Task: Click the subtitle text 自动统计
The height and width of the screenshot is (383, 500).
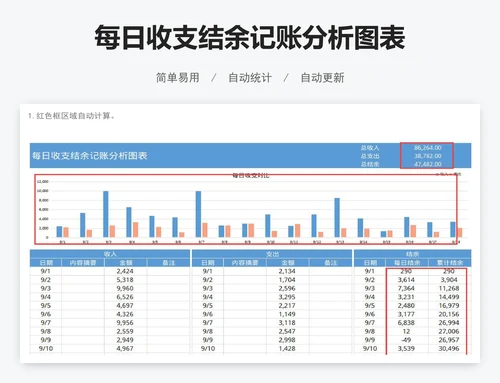Action: tap(250, 78)
